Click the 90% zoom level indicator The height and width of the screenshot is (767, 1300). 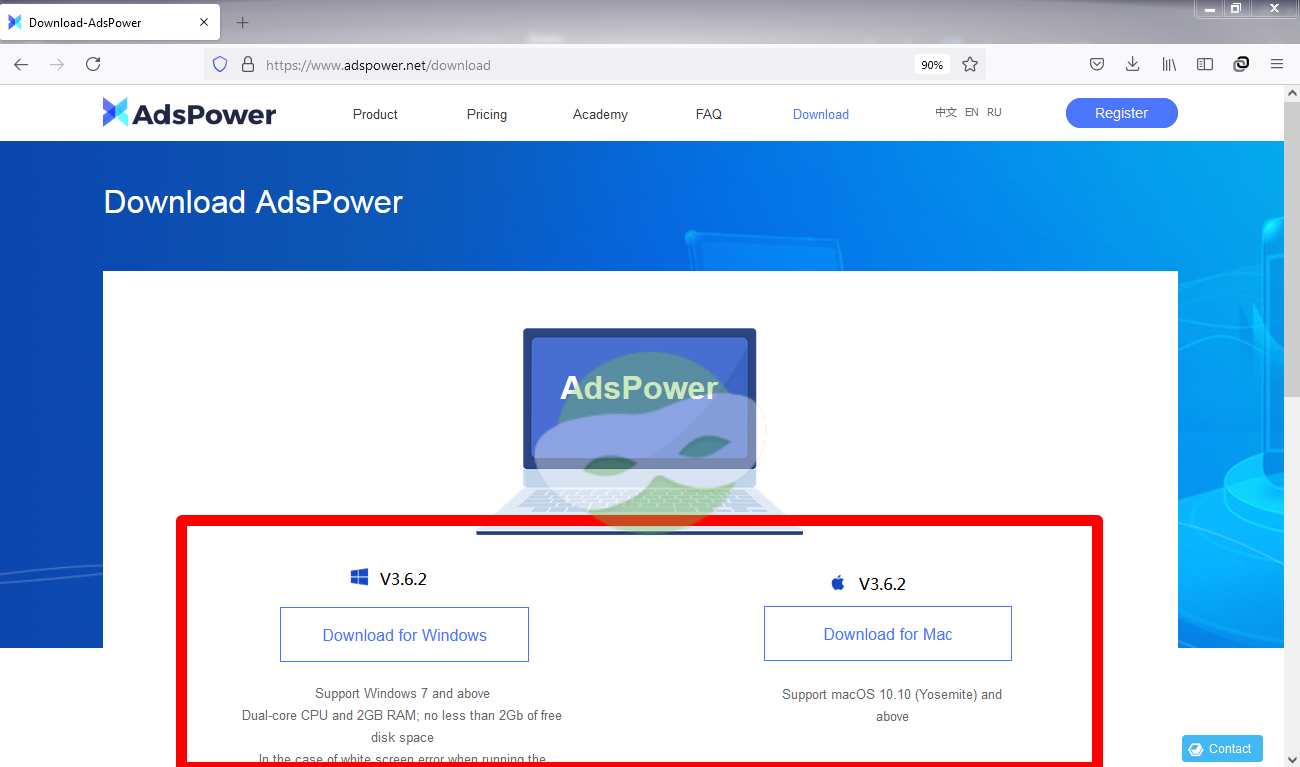coord(932,64)
